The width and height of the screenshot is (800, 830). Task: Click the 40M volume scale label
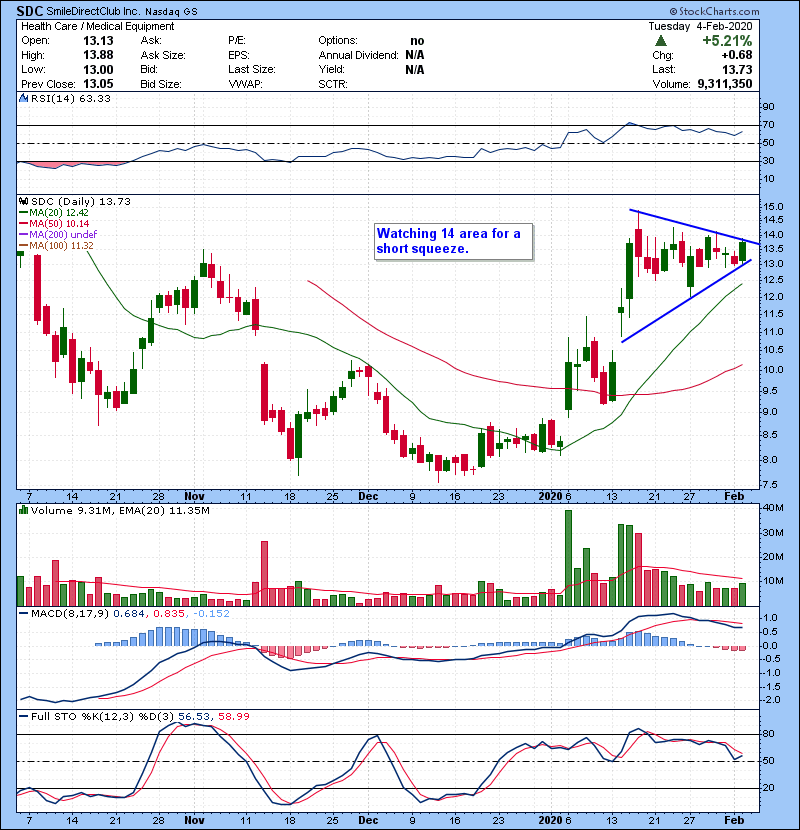772,507
